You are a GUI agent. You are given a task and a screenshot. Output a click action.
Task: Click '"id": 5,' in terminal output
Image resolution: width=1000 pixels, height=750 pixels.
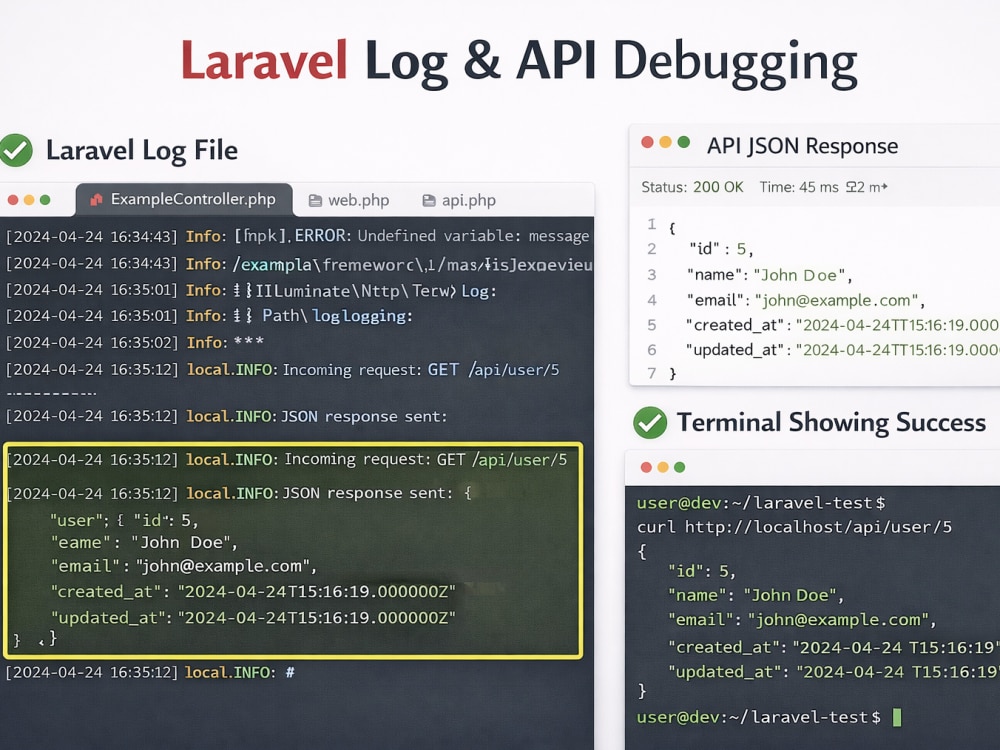pos(702,571)
